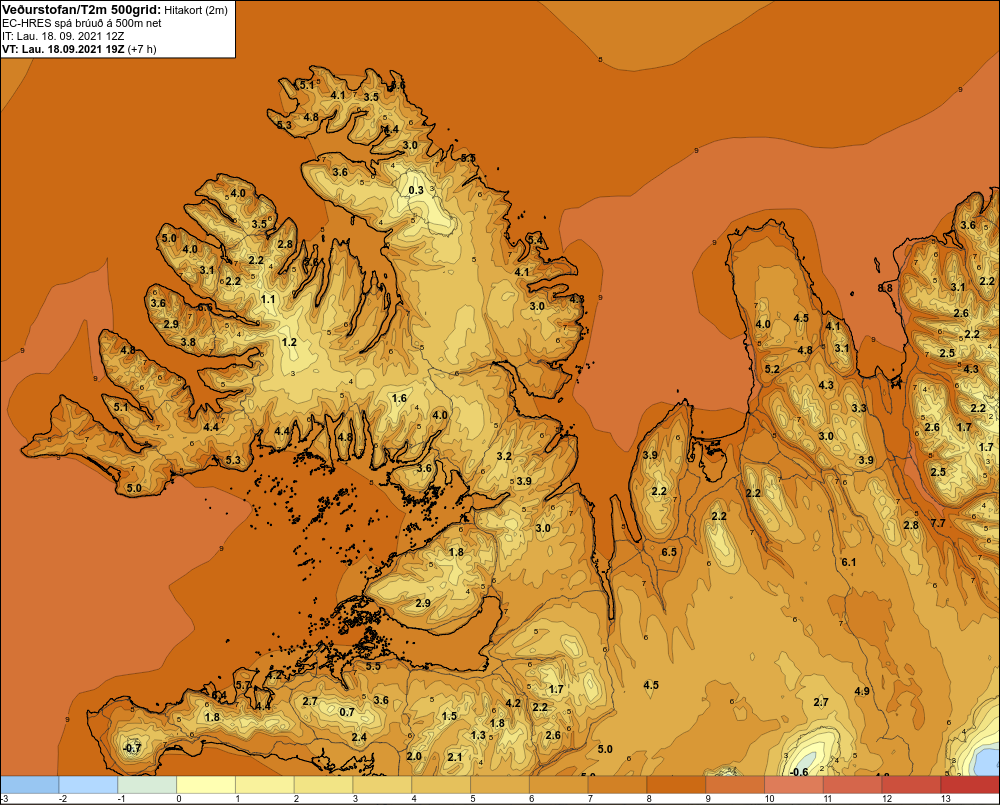Click the 3.3 temperature value
The width and height of the screenshot is (1000, 805).
coord(859,408)
